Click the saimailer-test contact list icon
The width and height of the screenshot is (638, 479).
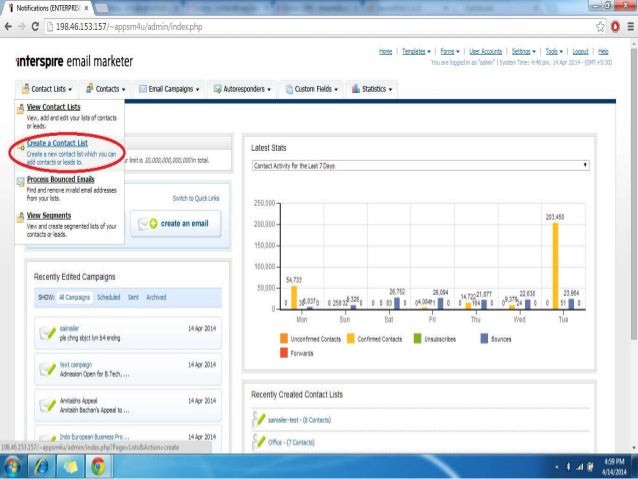pyautogui.click(x=259, y=419)
